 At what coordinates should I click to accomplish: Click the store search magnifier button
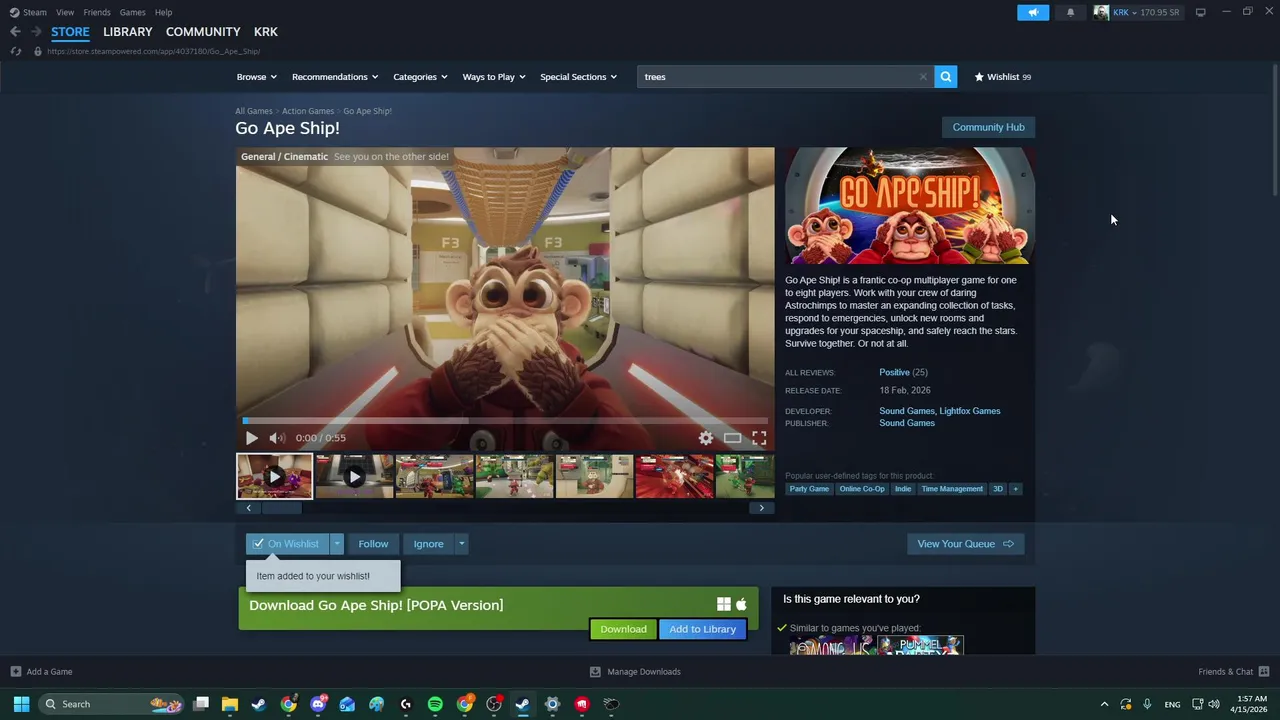point(946,77)
